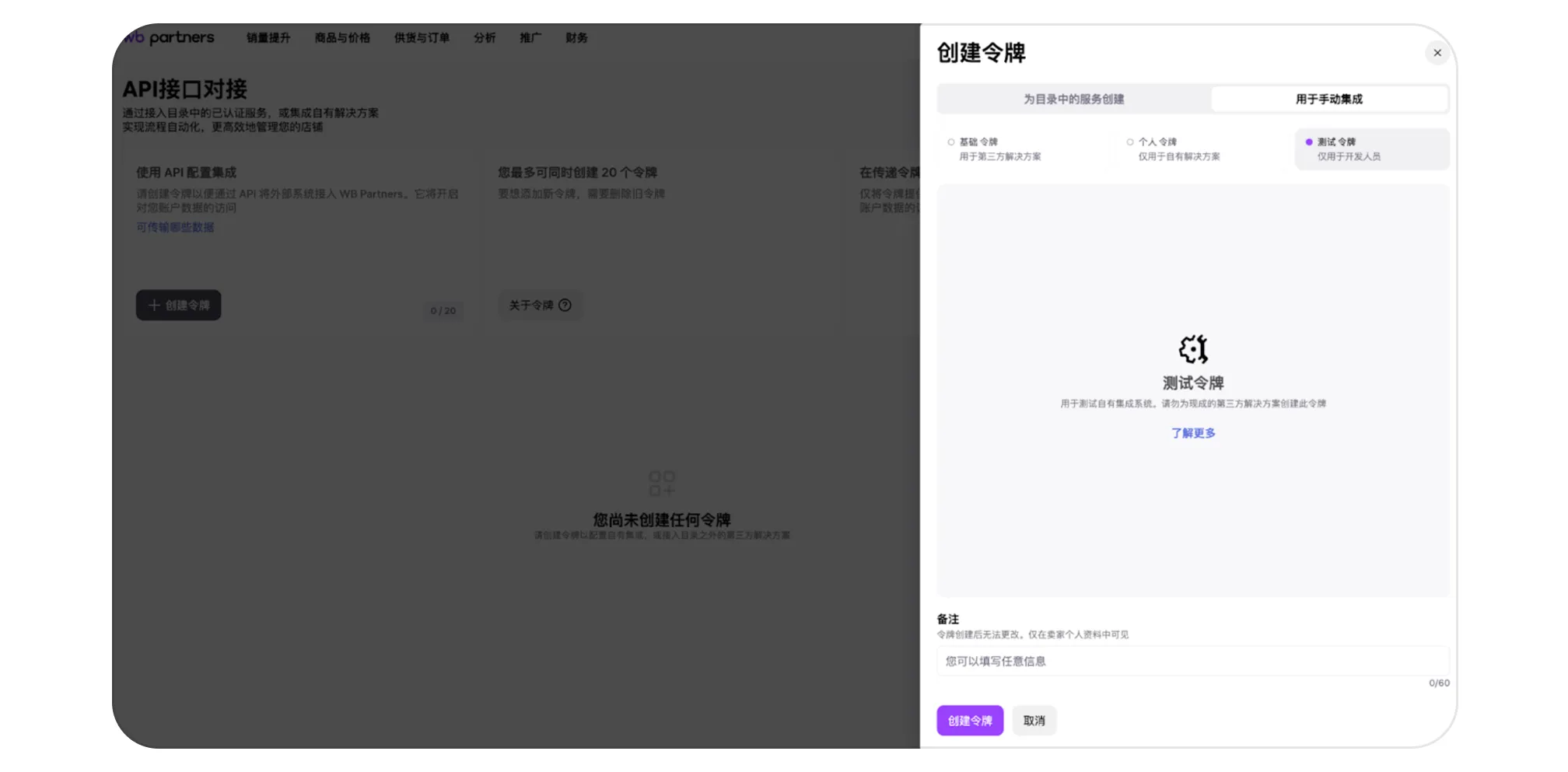Screen dimensions: 1568x772
Task: Click the wb partners logo
Action: 168,37
